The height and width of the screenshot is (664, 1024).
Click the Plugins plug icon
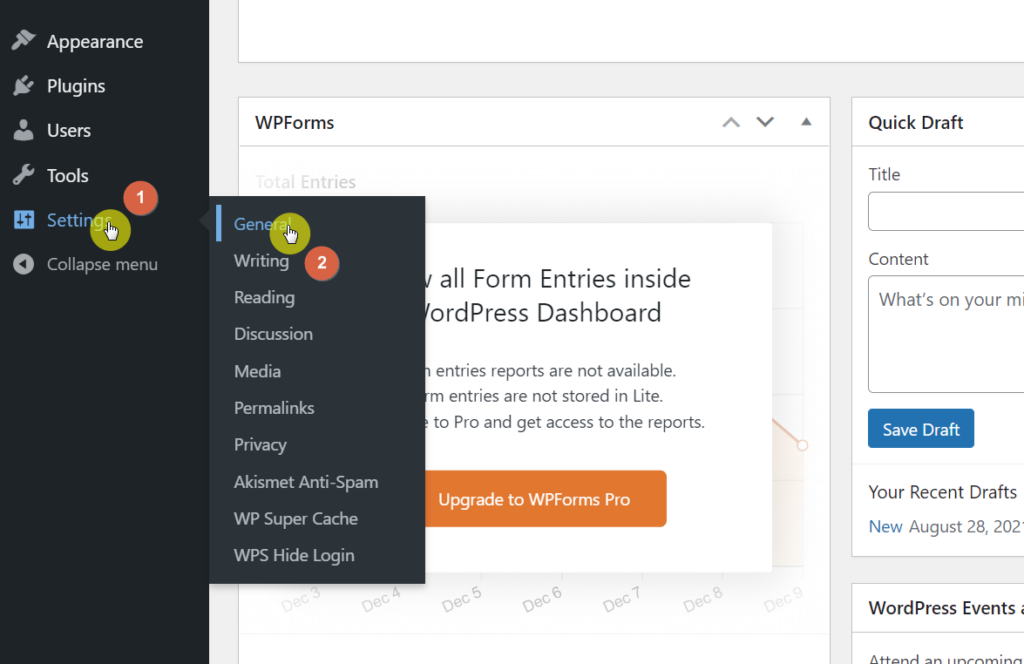(x=24, y=86)
